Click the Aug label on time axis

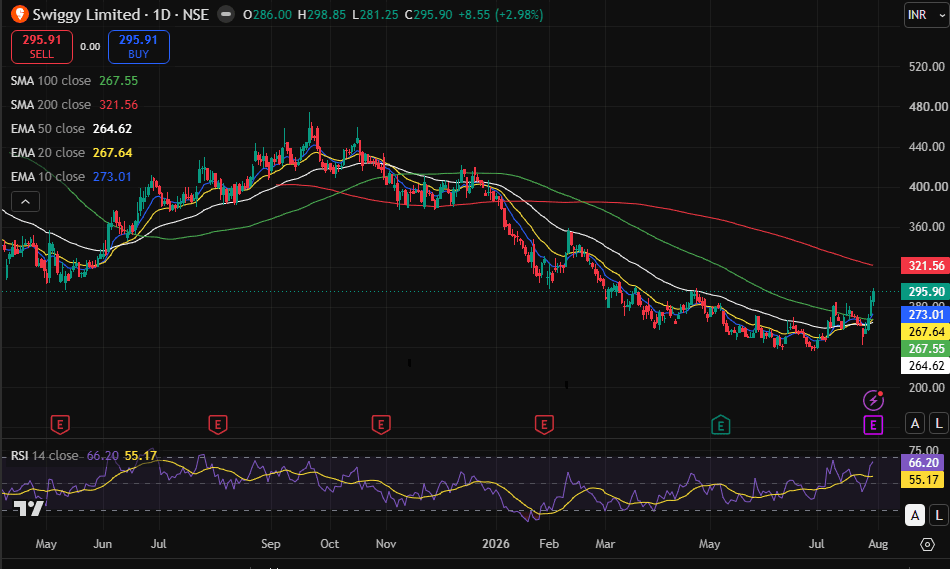click(878, 544)
